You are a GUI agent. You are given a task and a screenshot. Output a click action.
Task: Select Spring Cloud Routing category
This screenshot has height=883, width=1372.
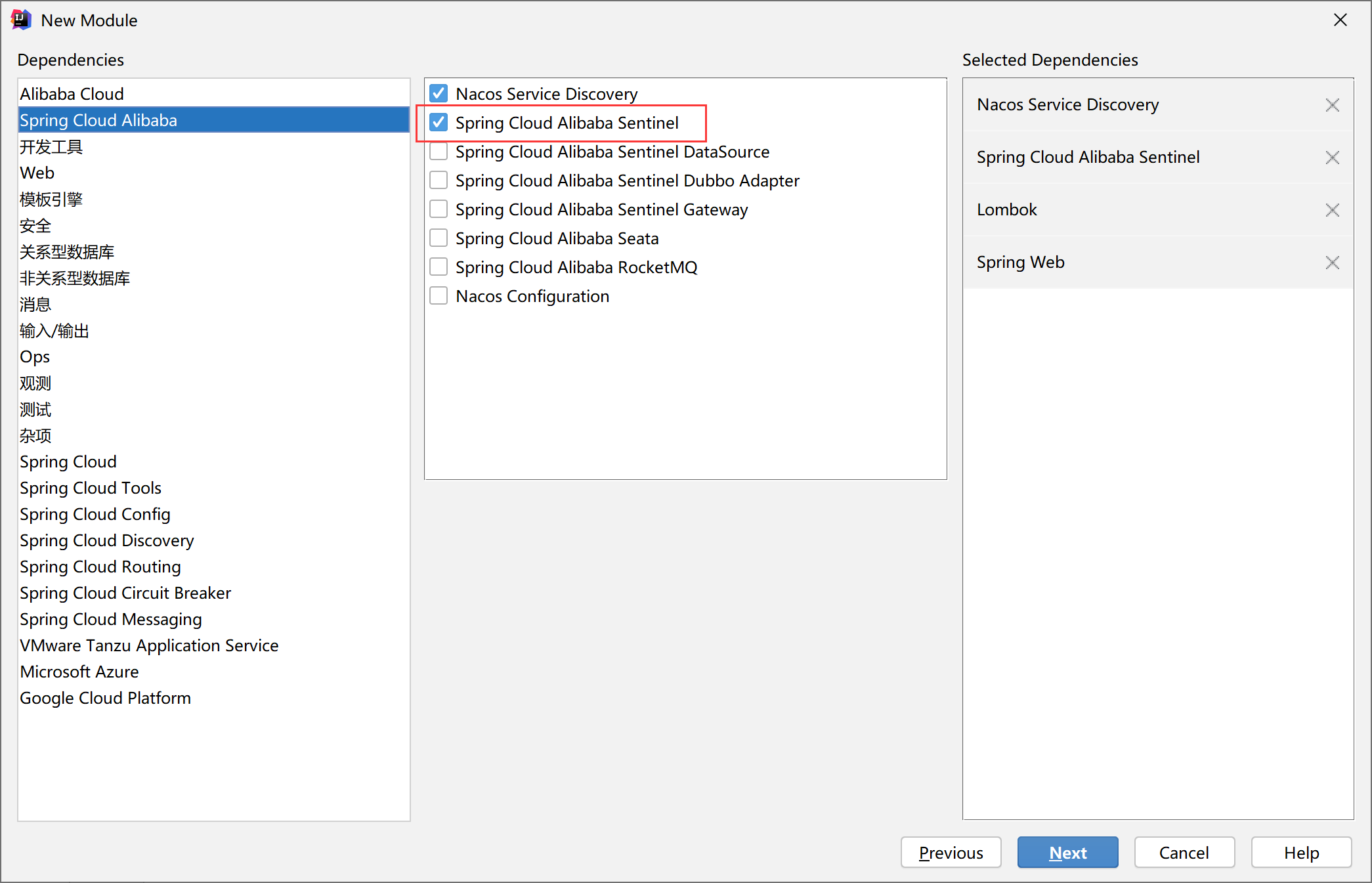213,567
